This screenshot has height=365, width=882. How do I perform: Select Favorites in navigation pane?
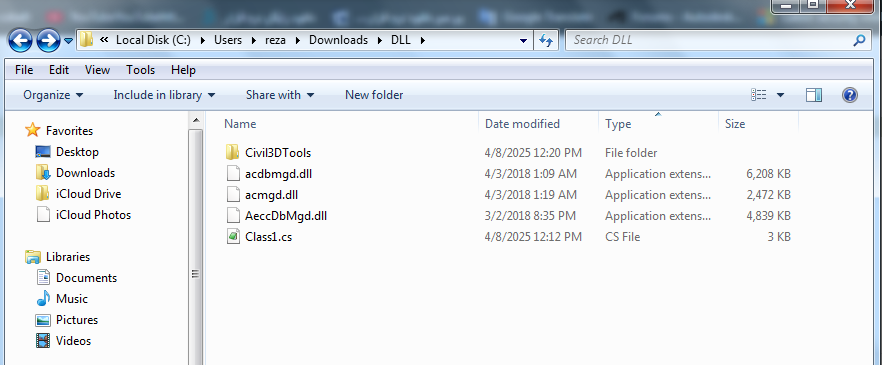[x=69, y=130]
